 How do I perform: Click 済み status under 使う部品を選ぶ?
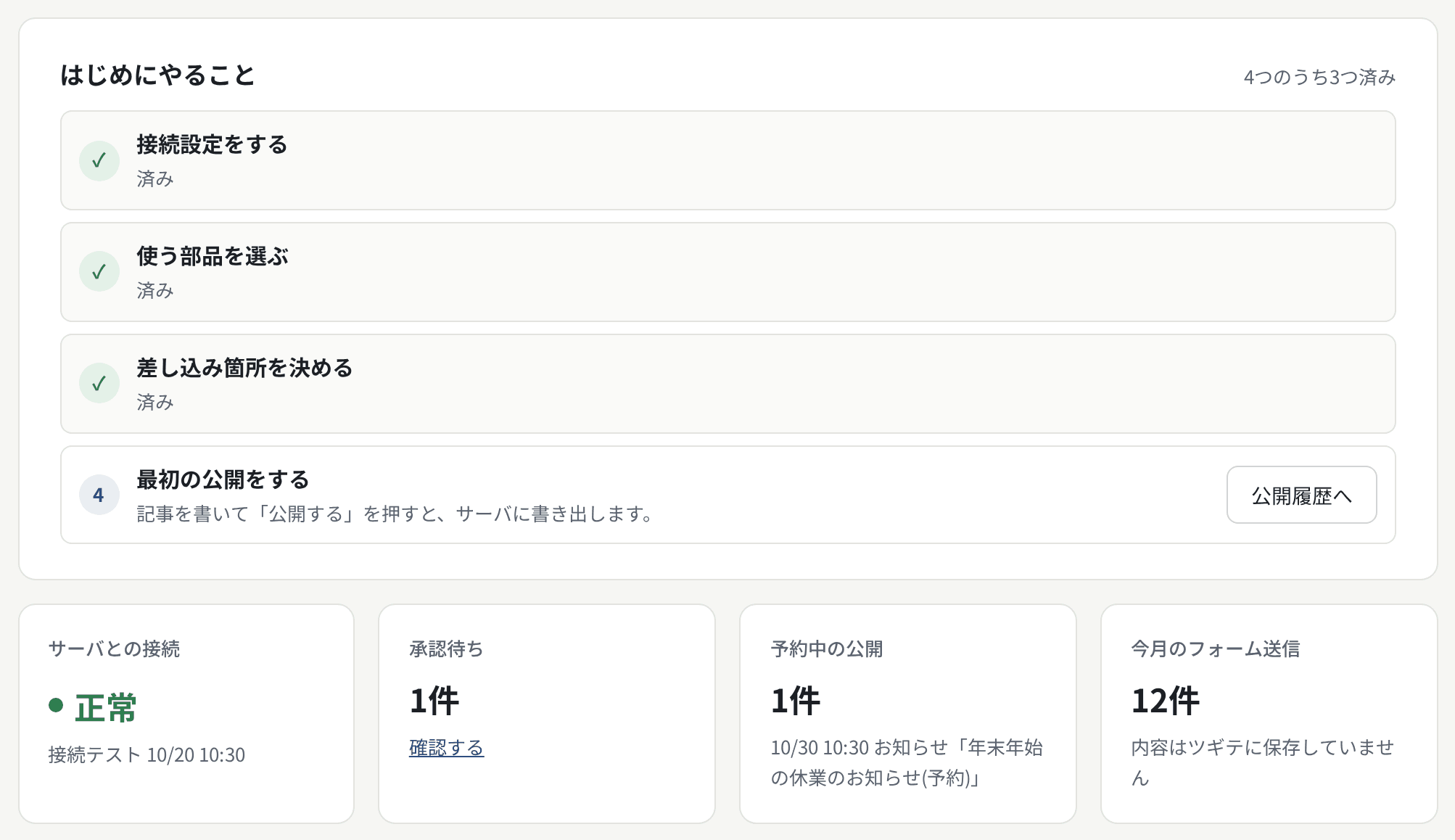click(x=155, y=290)
